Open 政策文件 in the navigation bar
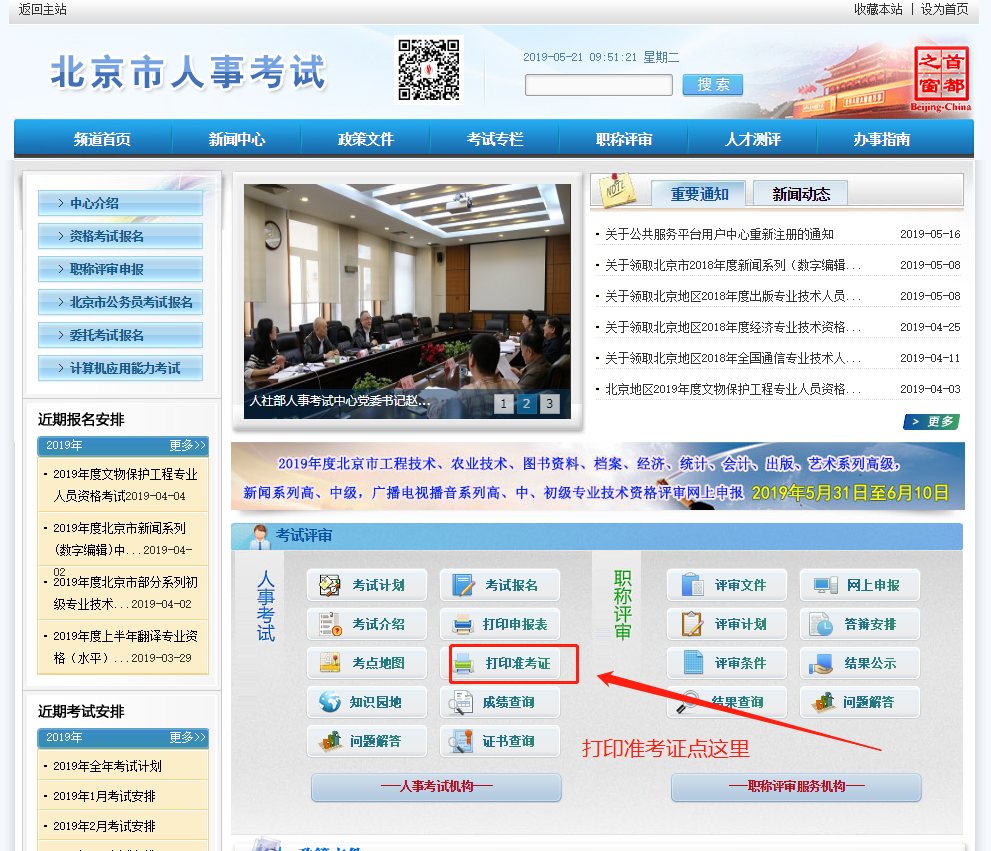991x851 pixels. click(x=366, y=139)
